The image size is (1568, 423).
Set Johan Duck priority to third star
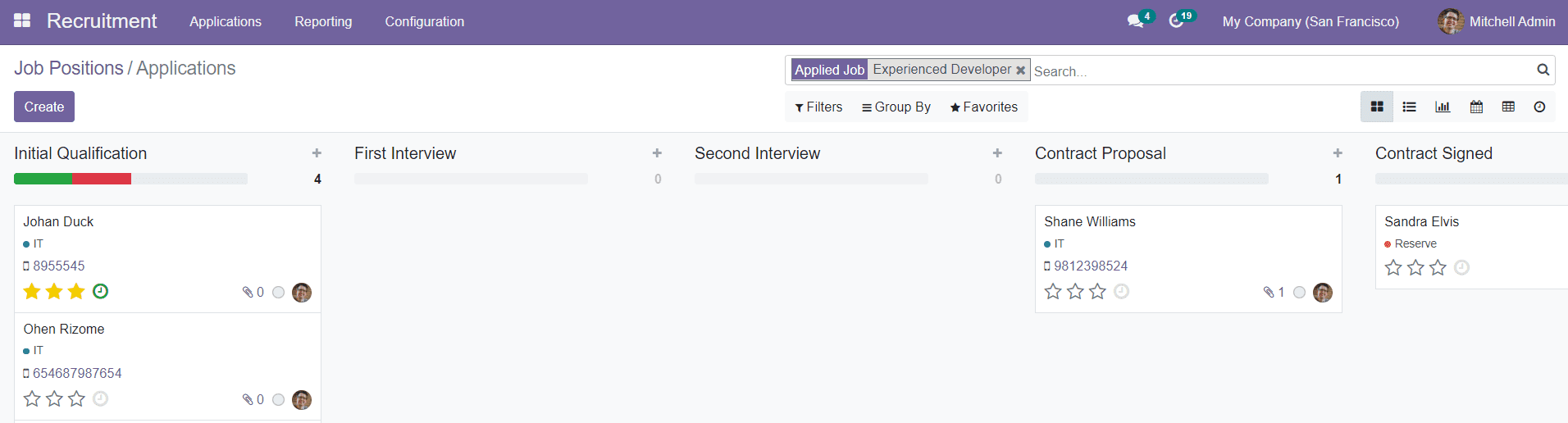click(x=76, y=291)
